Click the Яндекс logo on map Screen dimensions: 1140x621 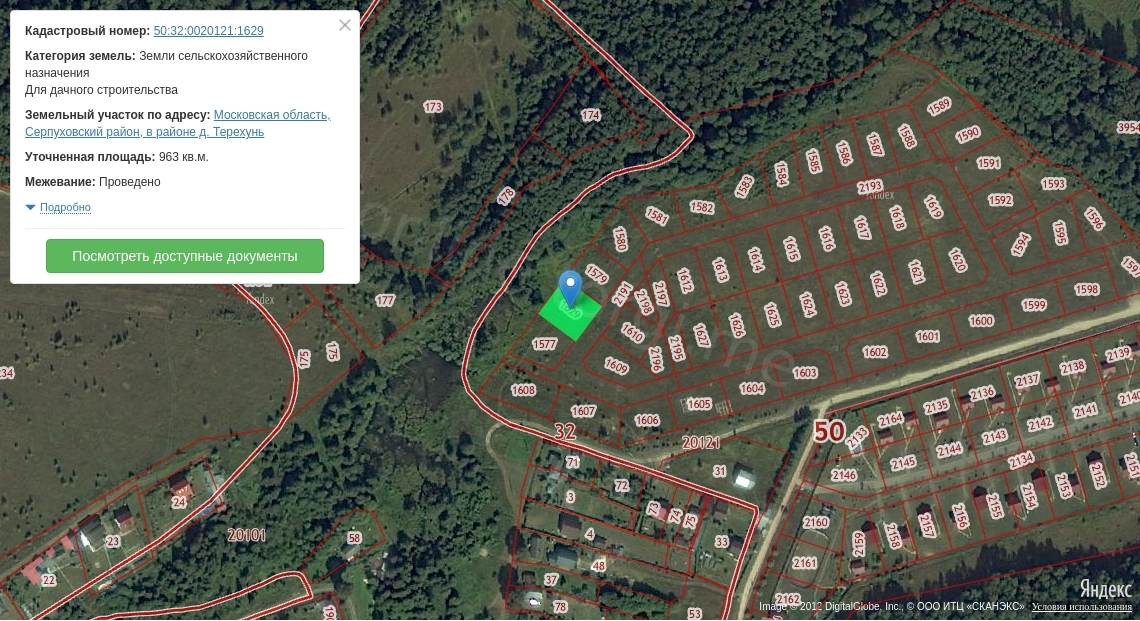1105,589
